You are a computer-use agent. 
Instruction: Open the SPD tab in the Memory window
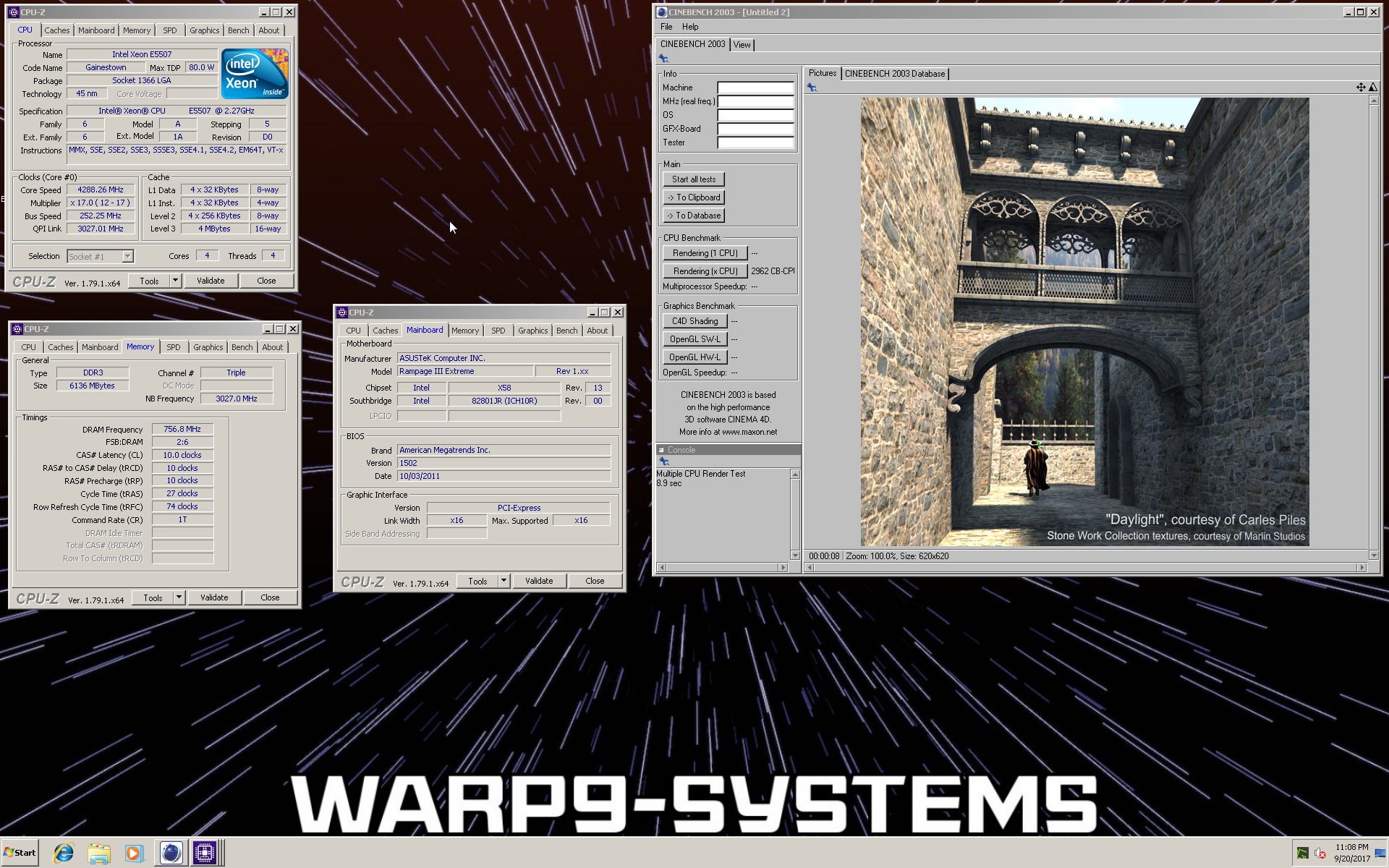tap(174, 347)
